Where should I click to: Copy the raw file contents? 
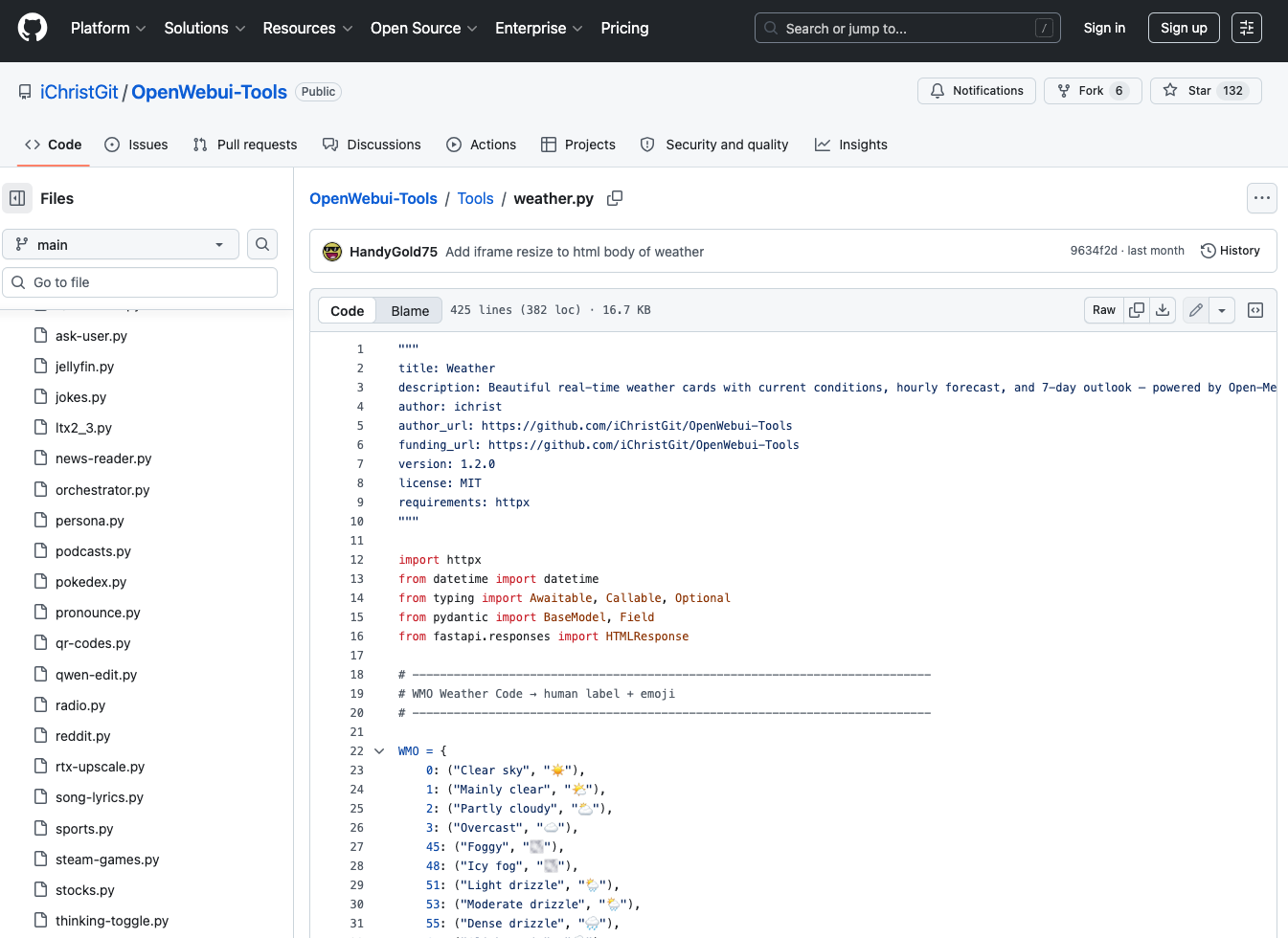coord(1137,310)
